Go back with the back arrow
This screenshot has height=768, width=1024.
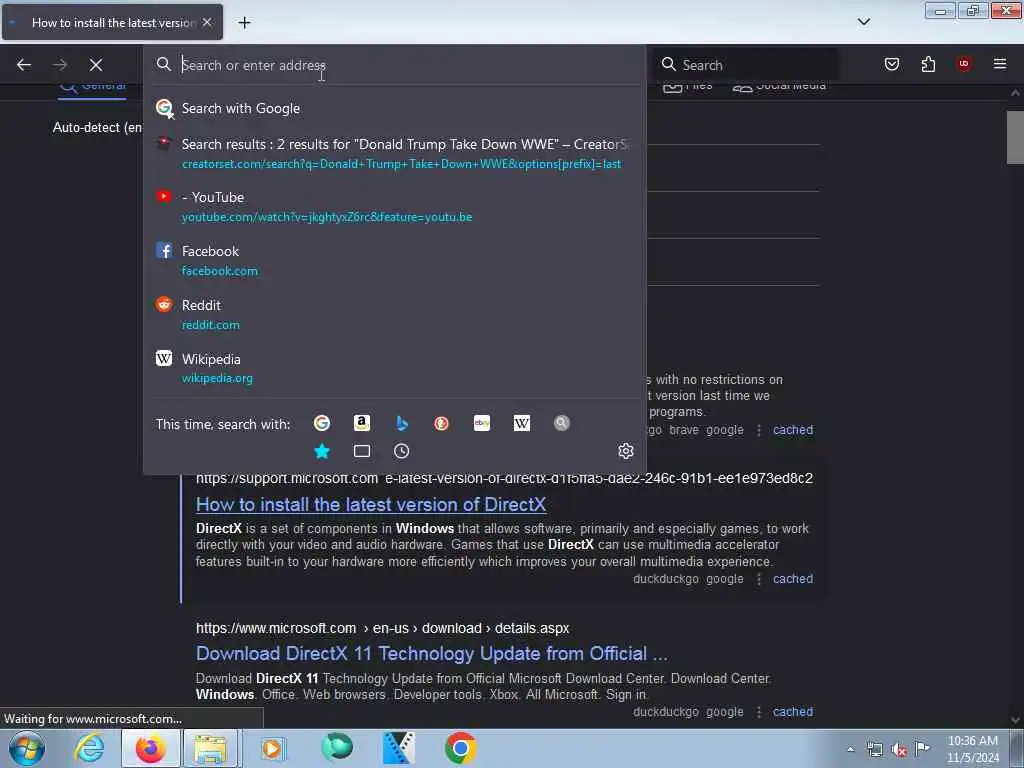tap(24, 65)
